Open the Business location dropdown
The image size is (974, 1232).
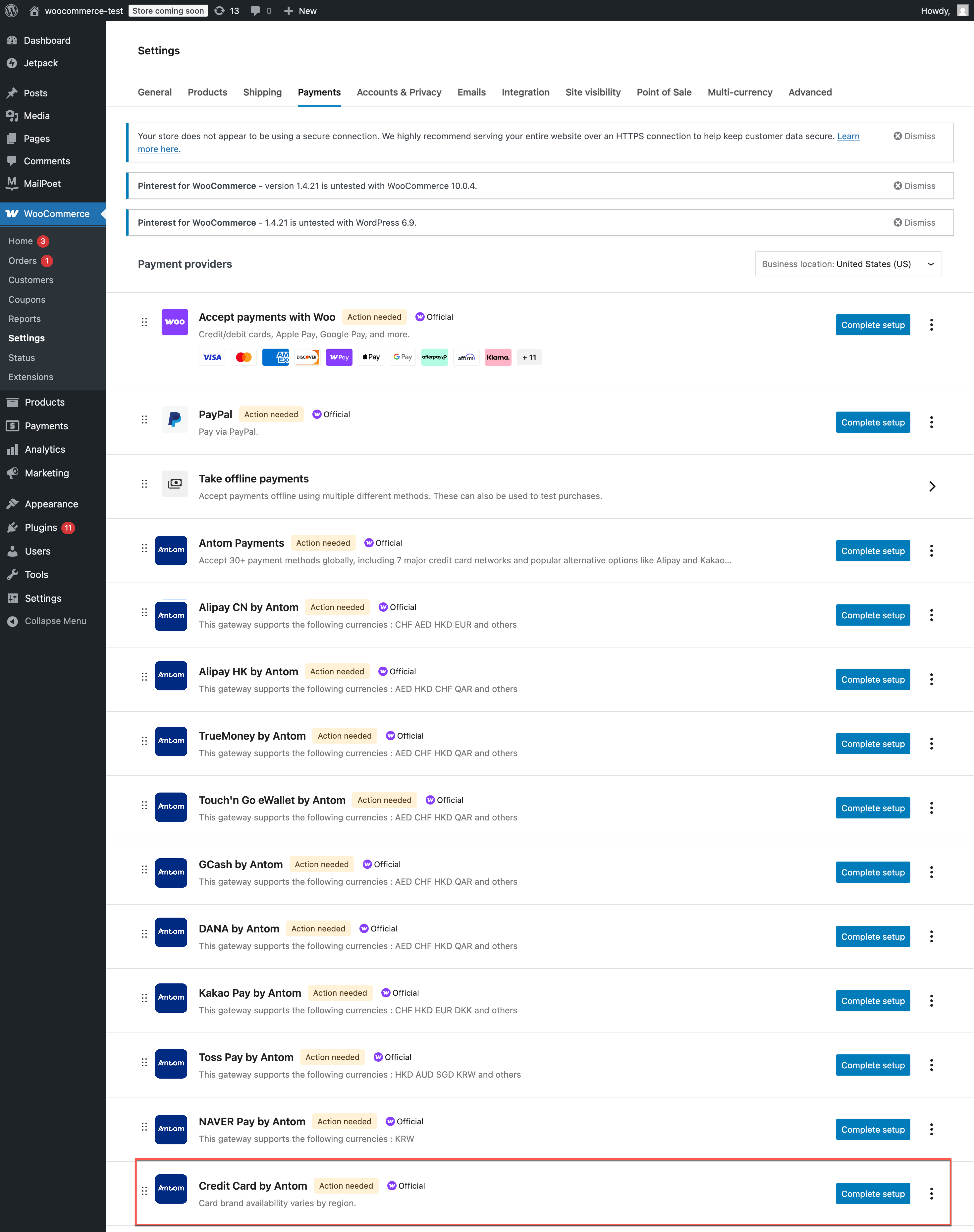849,264
